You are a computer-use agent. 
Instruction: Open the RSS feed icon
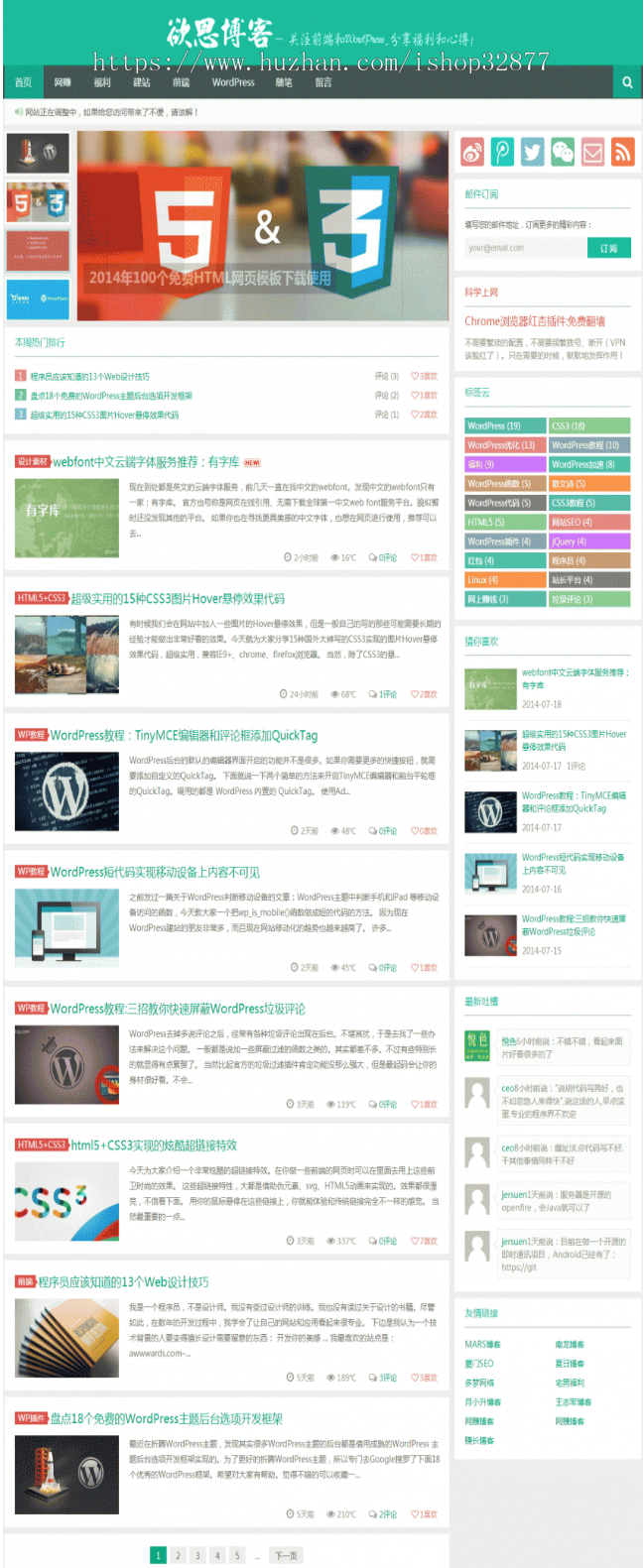622,152
